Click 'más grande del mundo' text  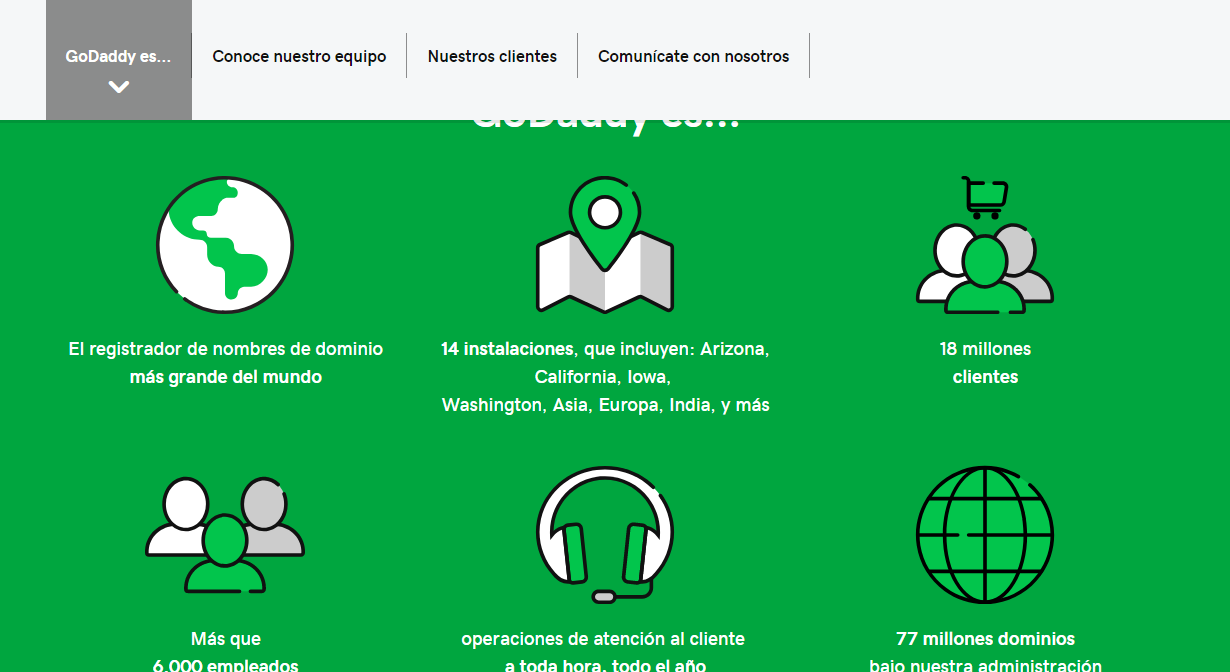pos(226,377)
